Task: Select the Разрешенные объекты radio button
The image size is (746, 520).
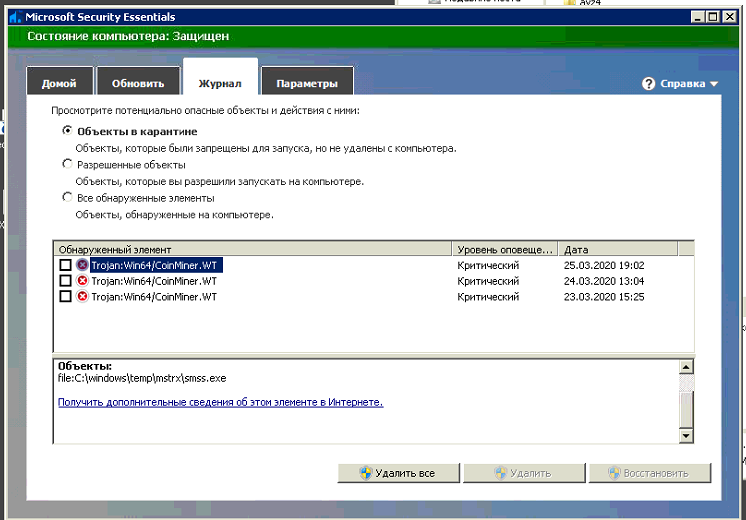Action: point(68,164)
